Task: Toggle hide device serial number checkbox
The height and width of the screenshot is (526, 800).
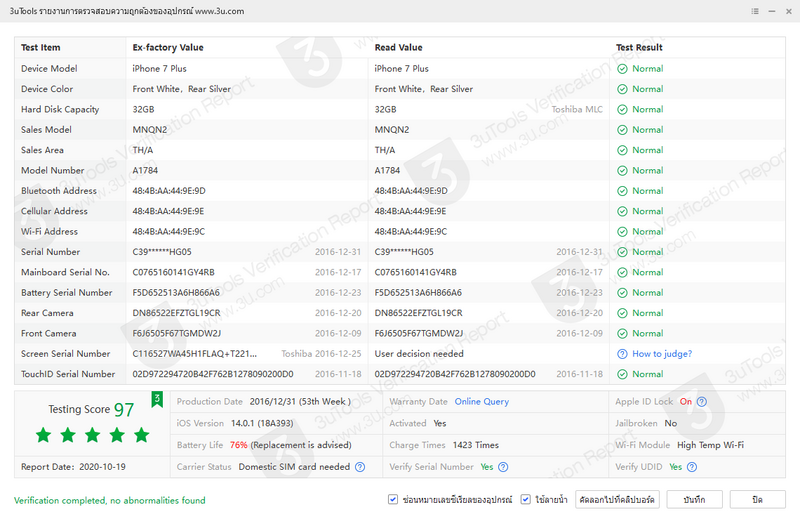Action: pyautogui.click(x=392, y=499)
